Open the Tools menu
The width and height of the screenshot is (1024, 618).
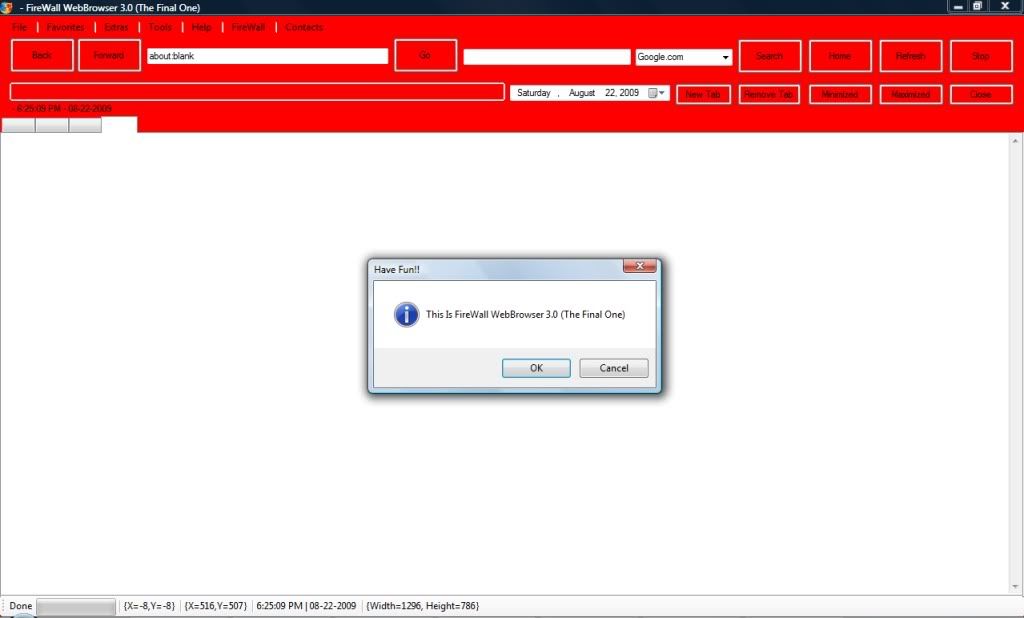tap(160, 27)
